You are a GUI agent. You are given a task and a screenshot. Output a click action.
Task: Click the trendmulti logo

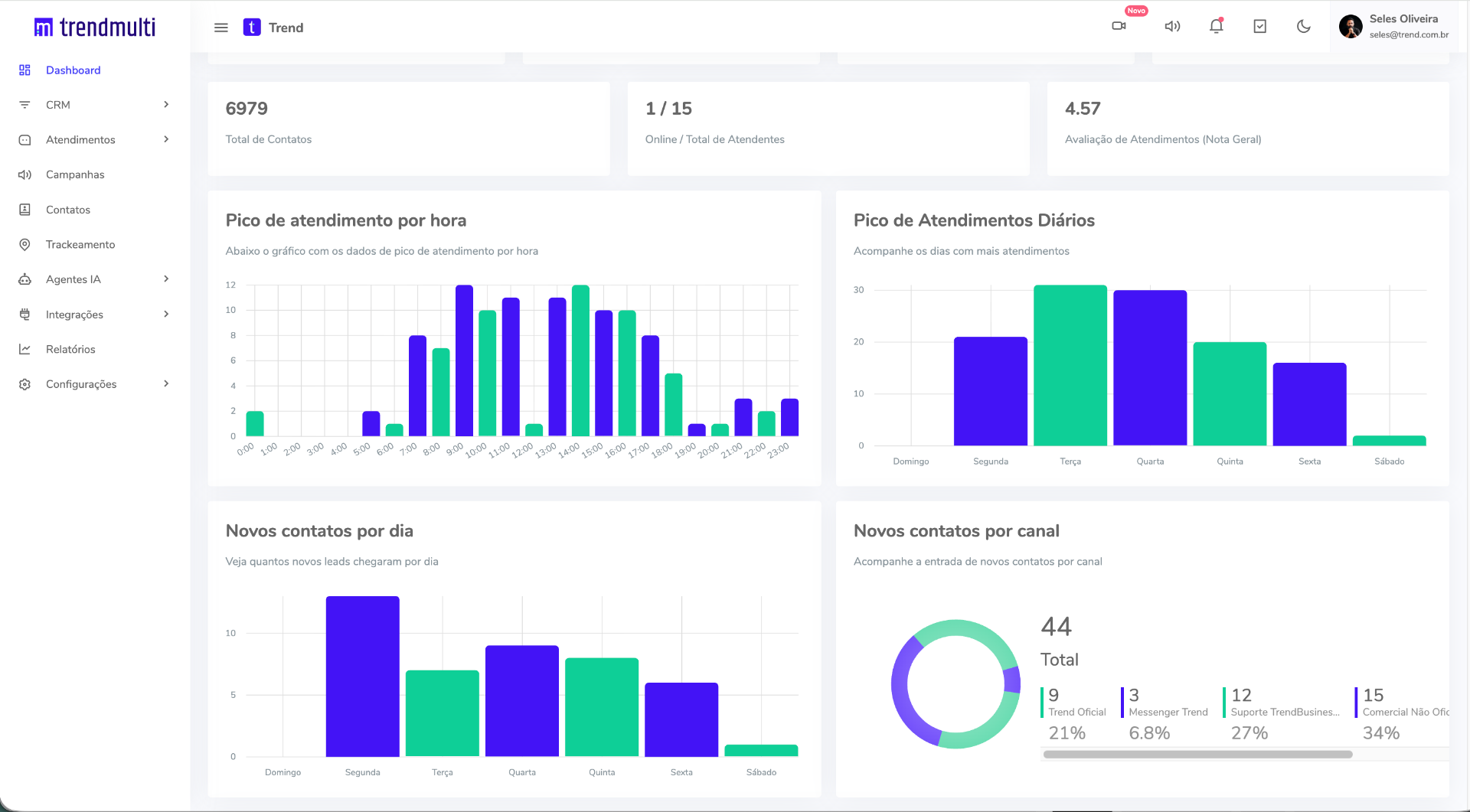(95, 28)
